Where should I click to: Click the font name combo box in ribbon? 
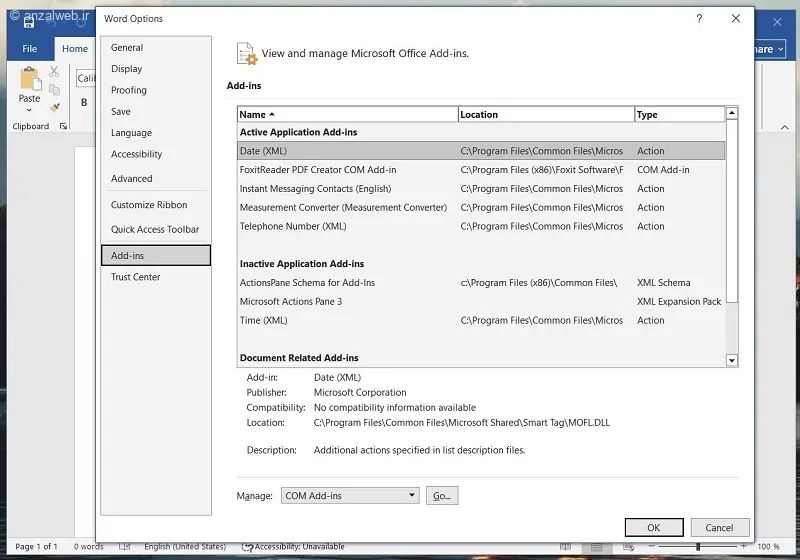[x=86, y=78]
